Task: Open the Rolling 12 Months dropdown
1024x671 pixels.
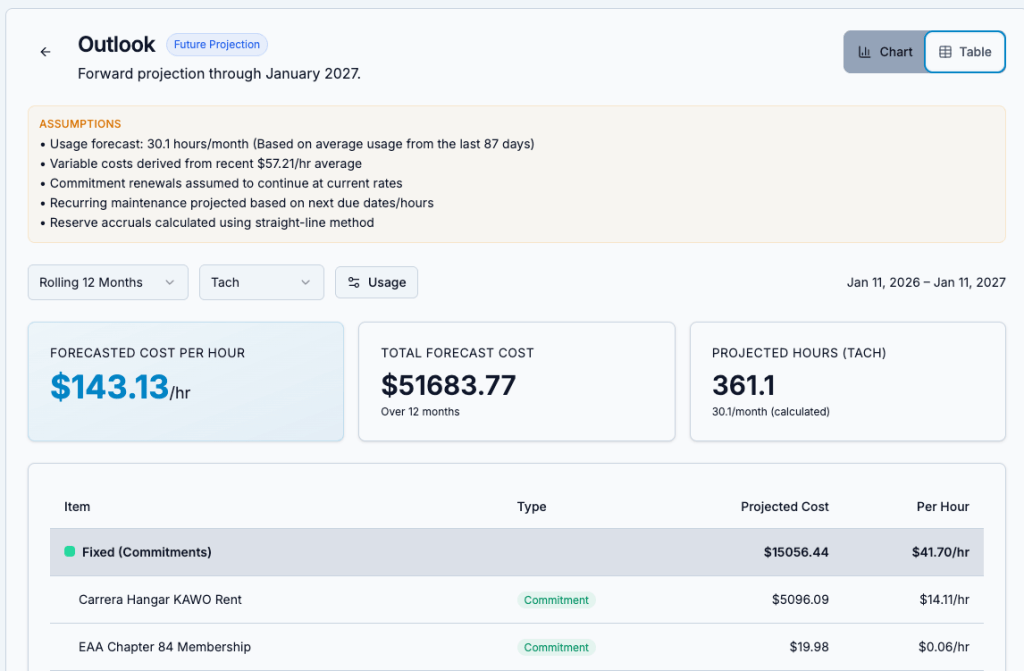Action: point(107,283)
